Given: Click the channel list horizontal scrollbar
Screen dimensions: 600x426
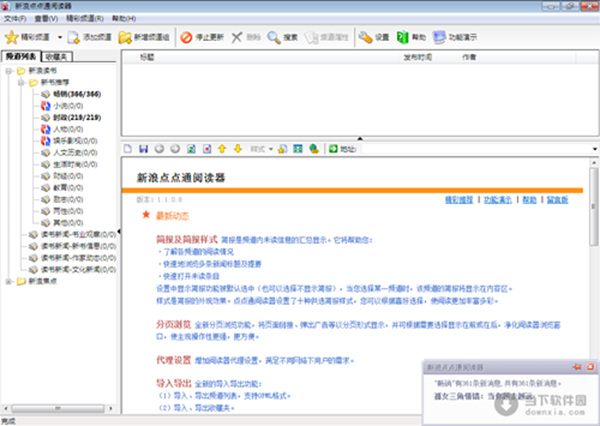Looking at the screenshot, I should coord(57,408).
